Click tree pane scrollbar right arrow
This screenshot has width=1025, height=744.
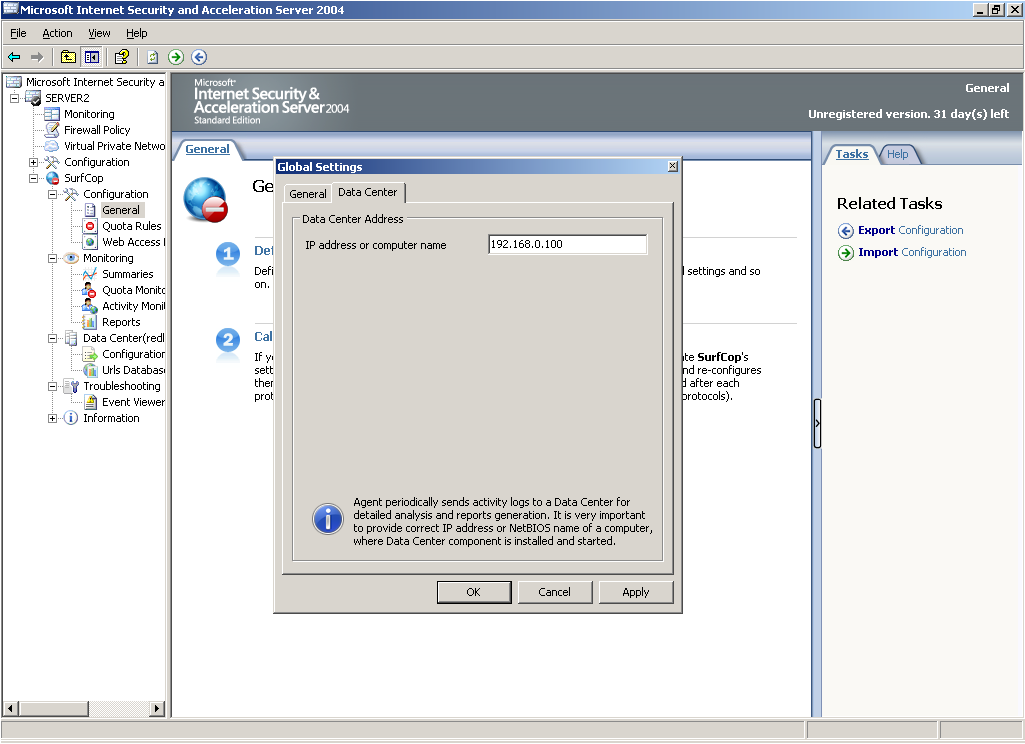157,709
